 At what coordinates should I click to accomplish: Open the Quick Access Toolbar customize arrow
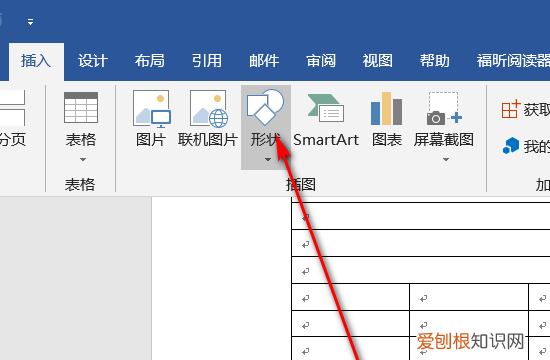pos(31,22)
